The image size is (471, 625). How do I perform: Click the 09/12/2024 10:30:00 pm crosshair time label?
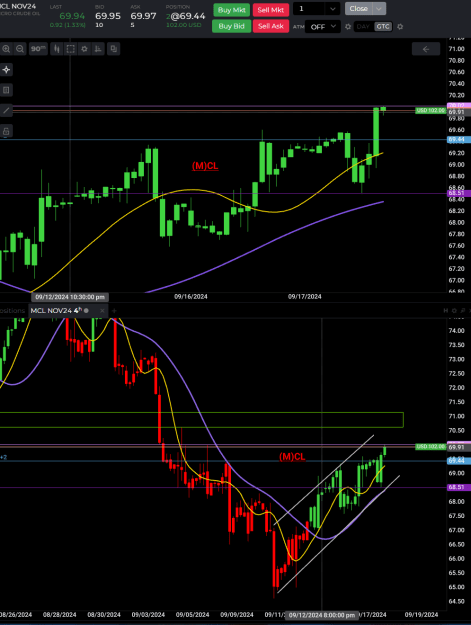click(x=70, y=297)
